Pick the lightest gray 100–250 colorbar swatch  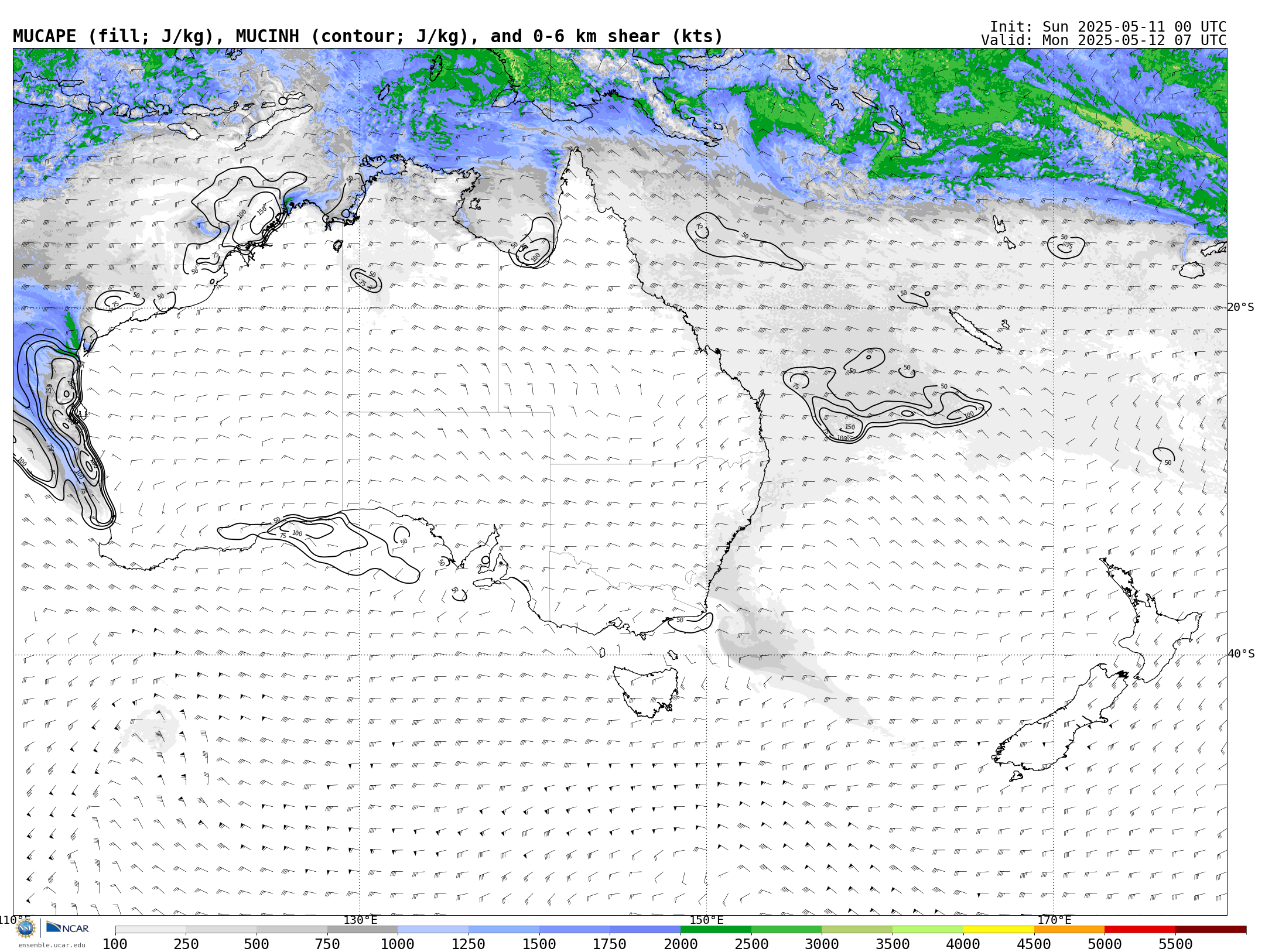coord(151,930)
